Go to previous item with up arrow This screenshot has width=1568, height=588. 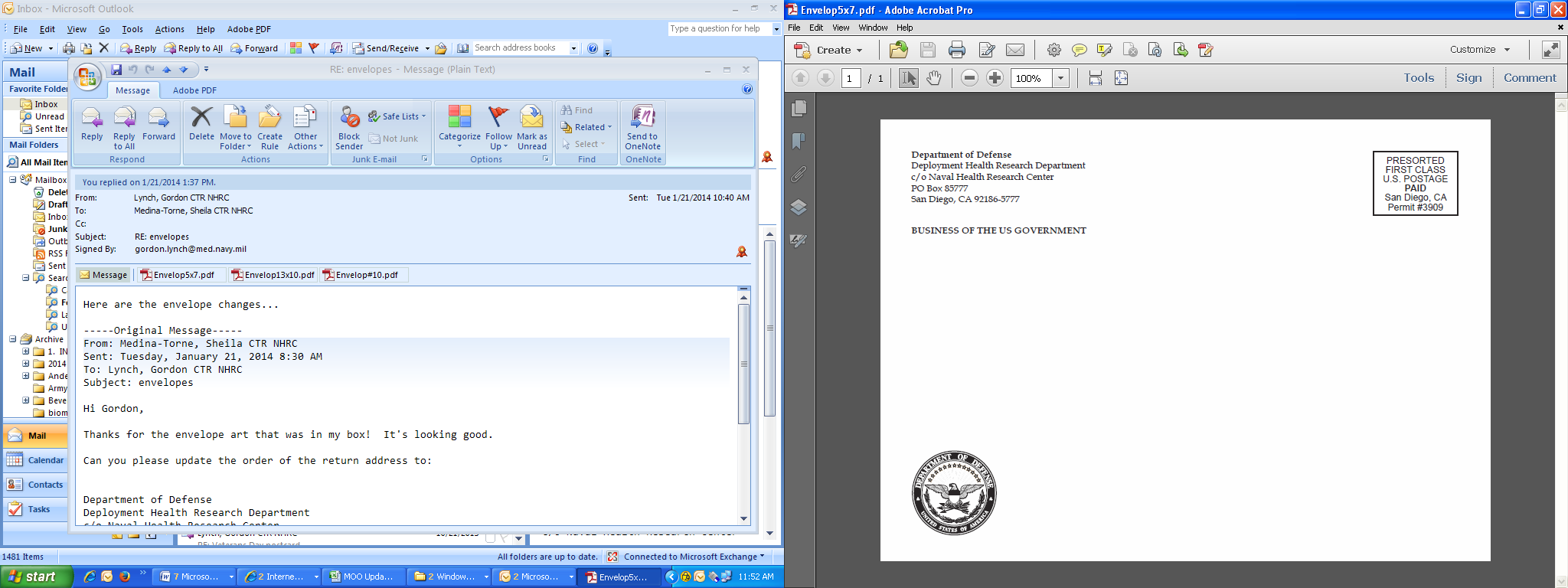pyautogui.click(x=167, y=70)
